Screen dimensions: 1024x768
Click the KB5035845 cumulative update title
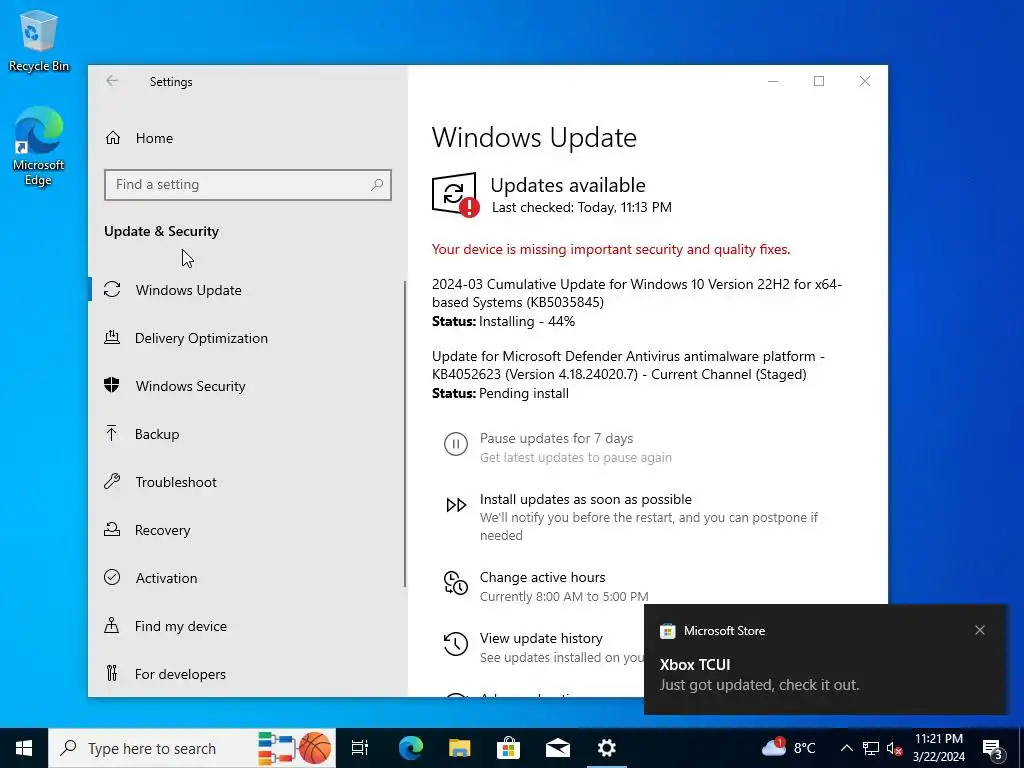[x=637, y=293]
